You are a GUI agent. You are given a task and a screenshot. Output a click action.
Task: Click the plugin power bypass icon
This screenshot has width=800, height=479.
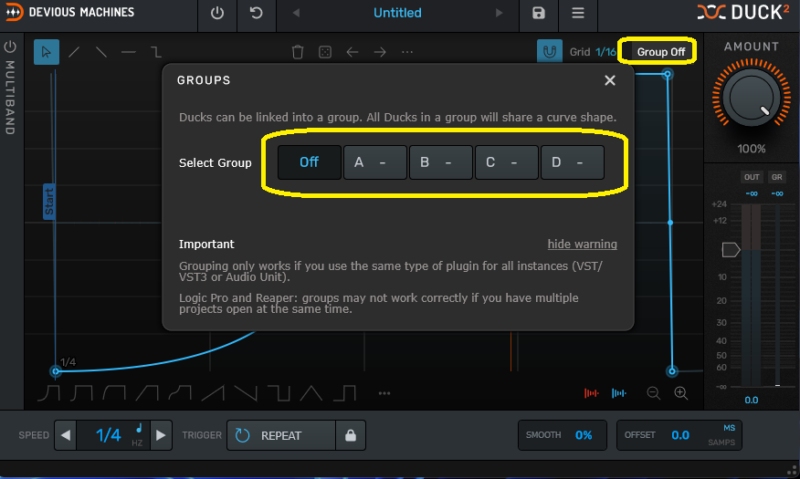[x=218, y=14]
